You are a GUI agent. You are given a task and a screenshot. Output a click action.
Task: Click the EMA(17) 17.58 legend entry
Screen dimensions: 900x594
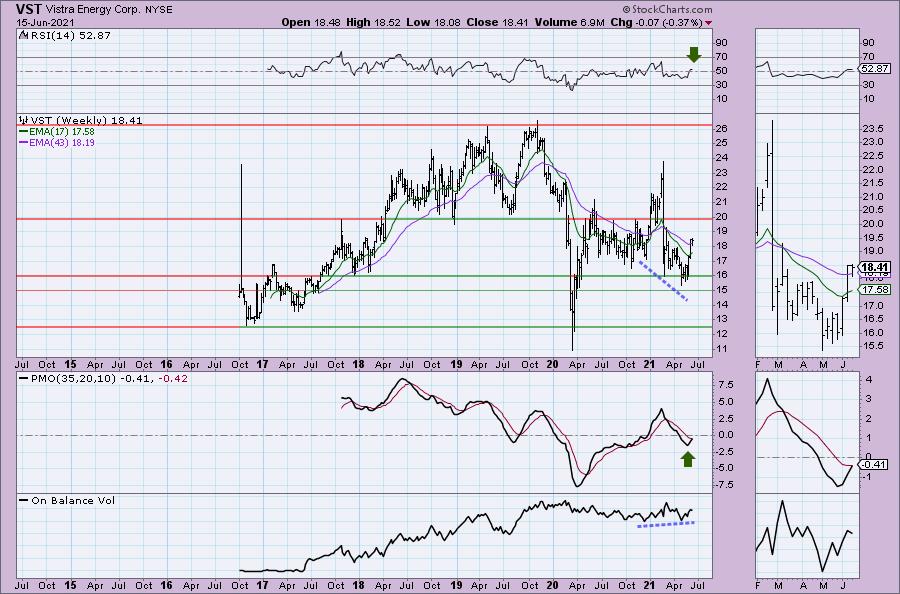(61, 132)
